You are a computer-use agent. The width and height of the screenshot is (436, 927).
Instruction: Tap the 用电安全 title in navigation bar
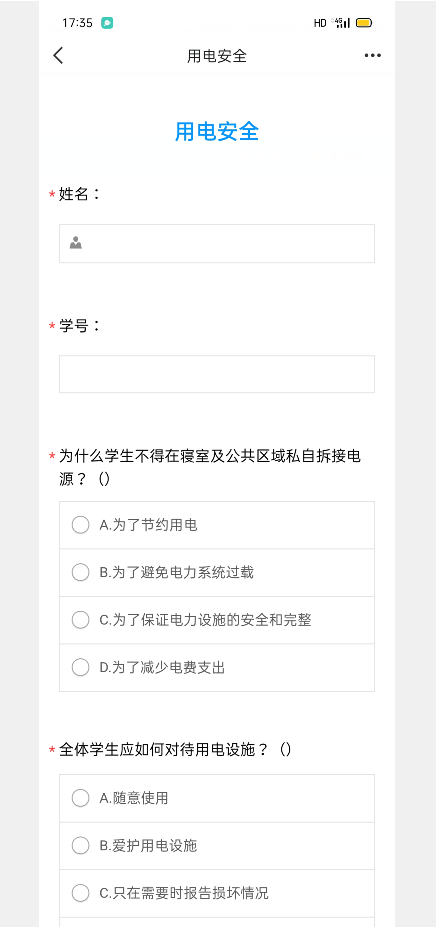[x=217, y=56]
